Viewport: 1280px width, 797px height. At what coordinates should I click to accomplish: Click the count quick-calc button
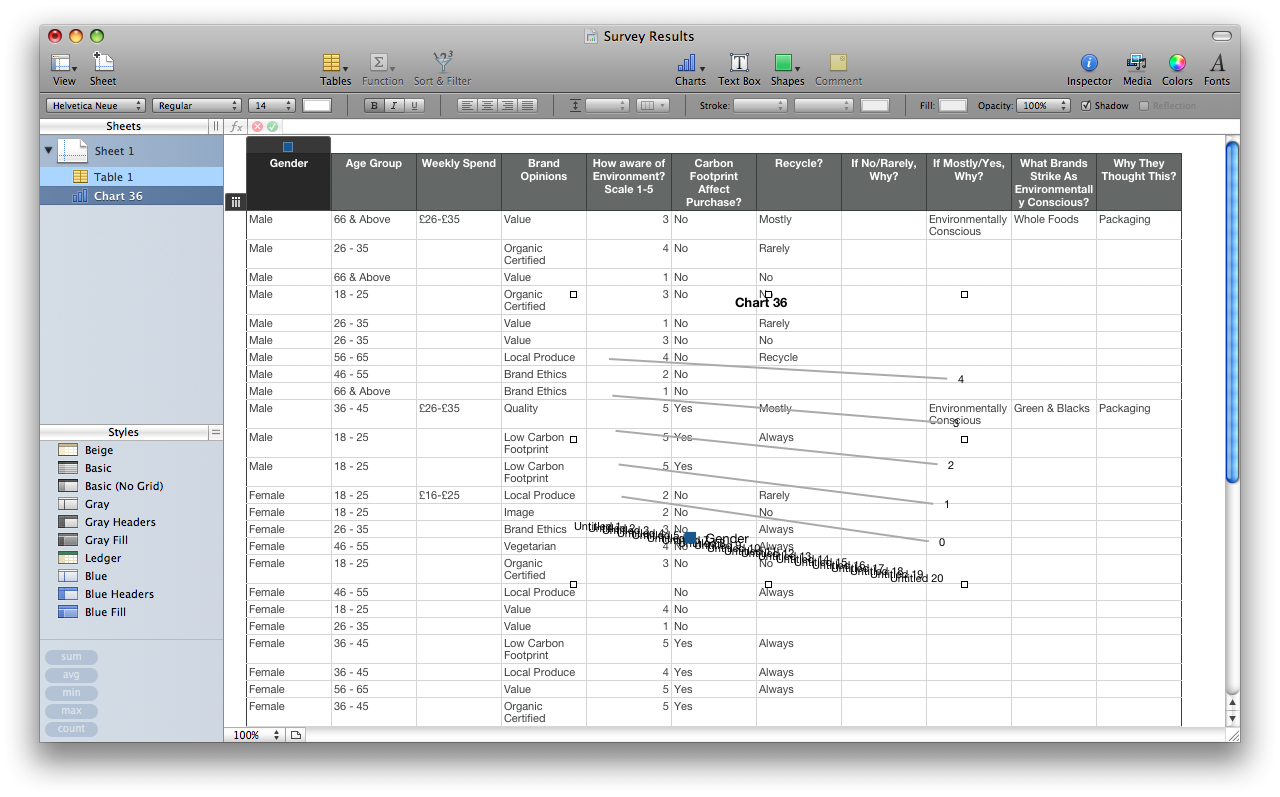click(x=71, y=729)
